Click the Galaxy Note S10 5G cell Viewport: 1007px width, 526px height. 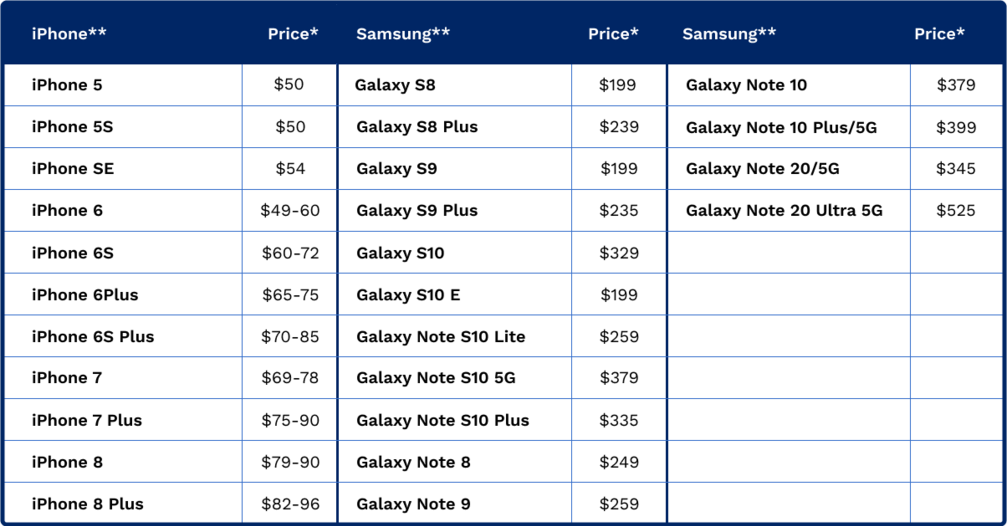436,378
